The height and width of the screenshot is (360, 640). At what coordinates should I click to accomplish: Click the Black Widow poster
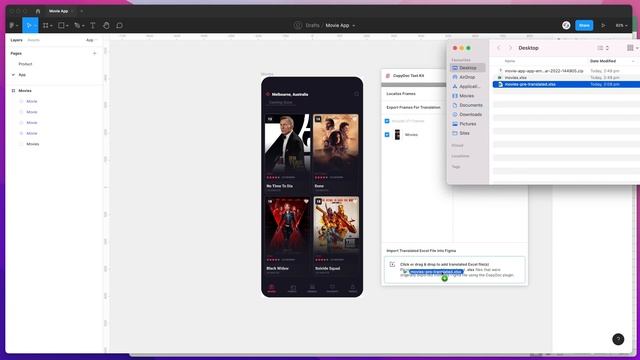(287, 225)
